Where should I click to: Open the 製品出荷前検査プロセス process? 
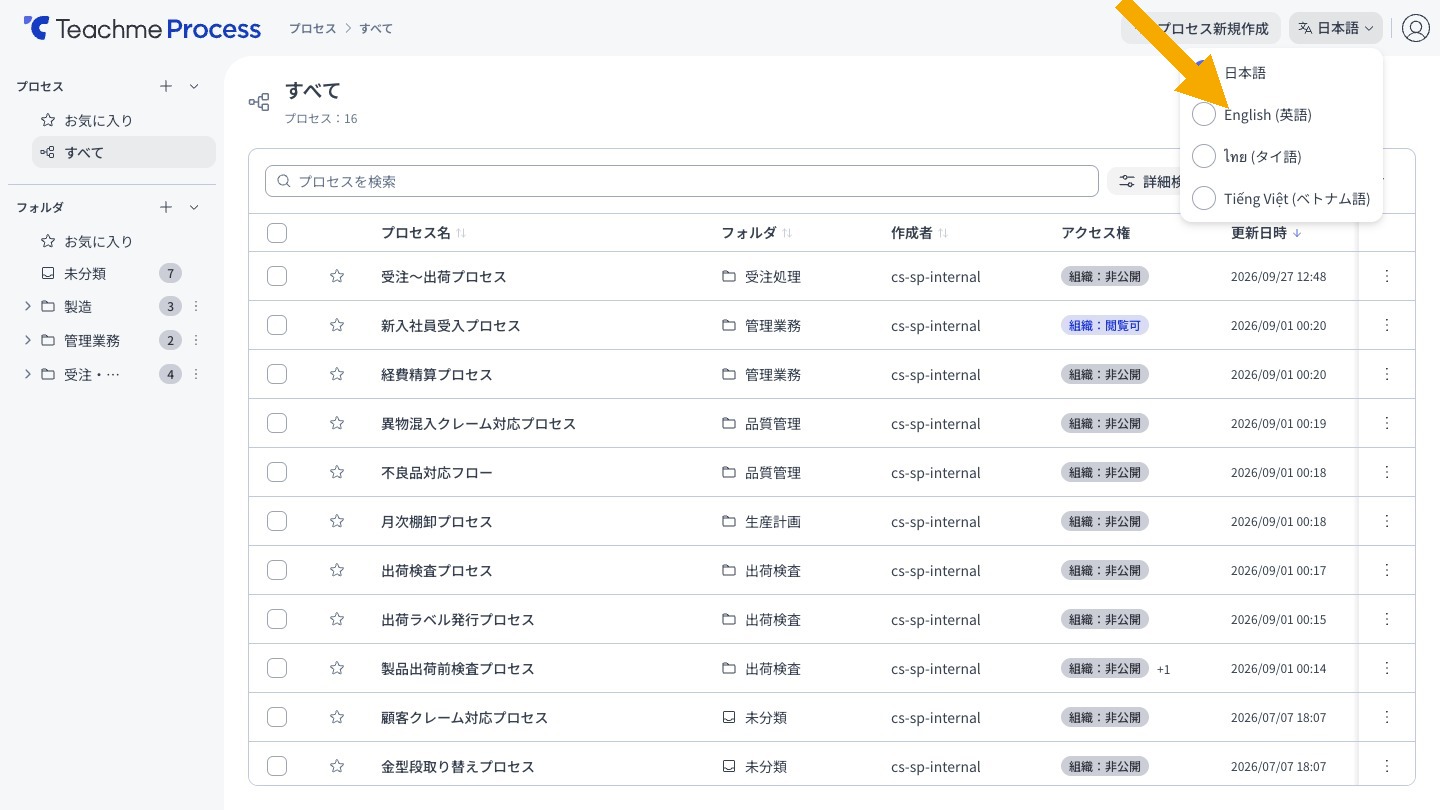click(x=458, y=668)
